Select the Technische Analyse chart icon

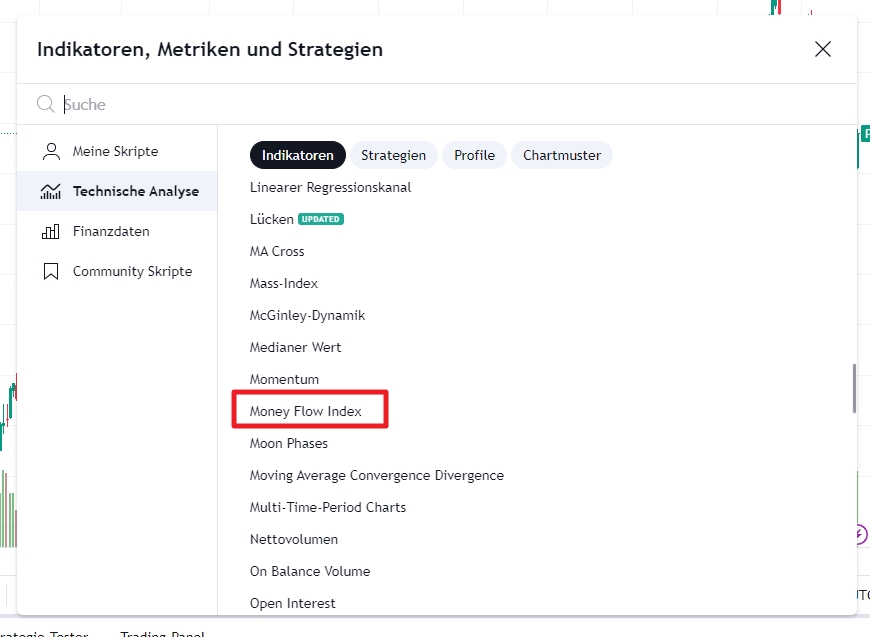50,191
